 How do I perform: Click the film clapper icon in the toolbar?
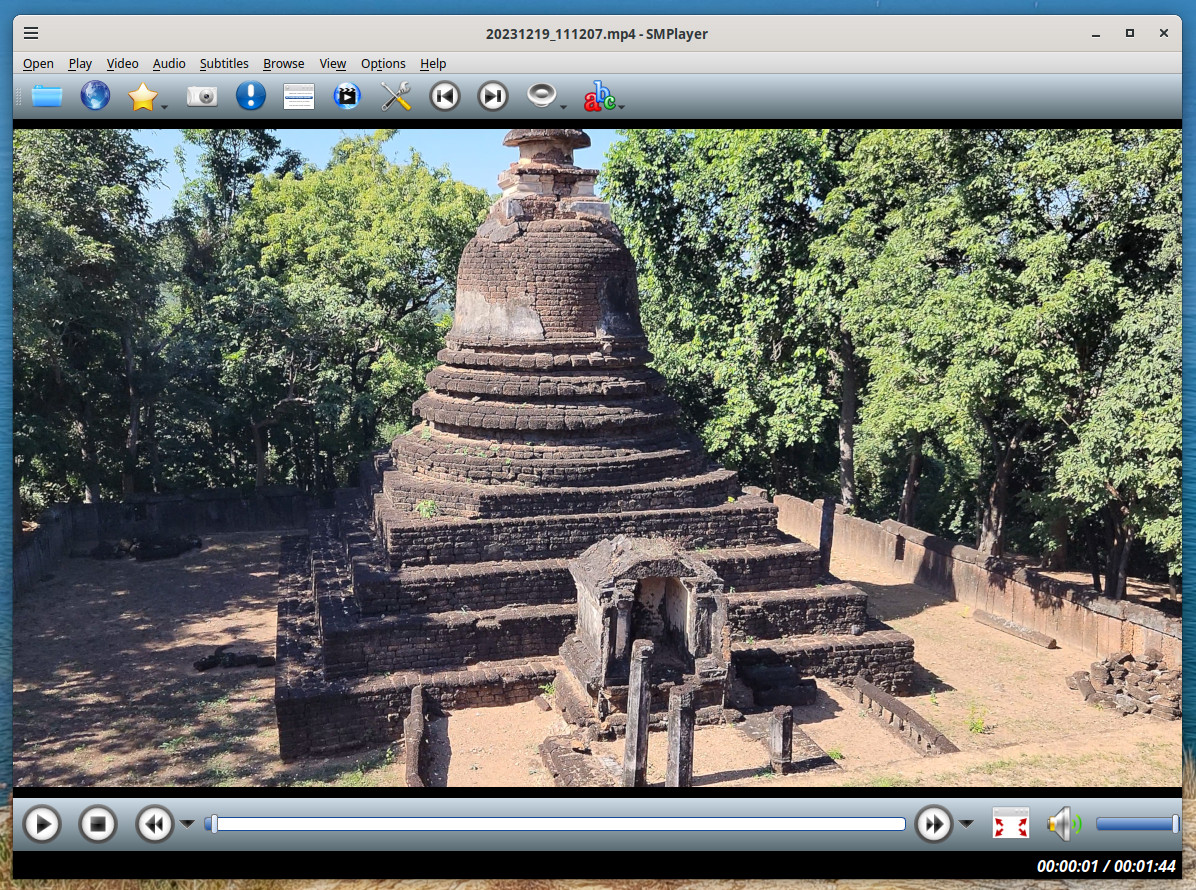[347, 96]
